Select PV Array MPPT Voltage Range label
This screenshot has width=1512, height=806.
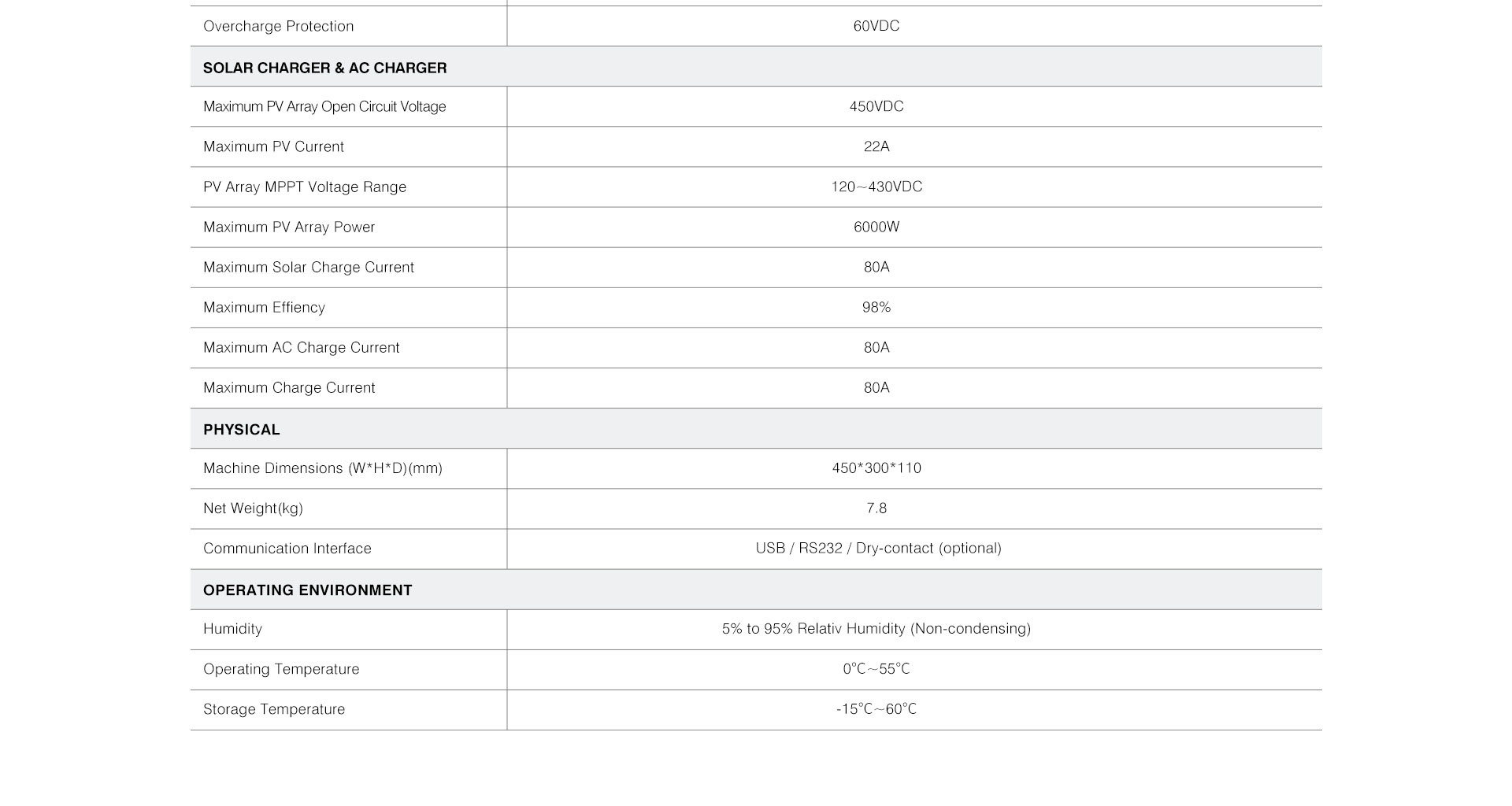[x=305, y=187]
